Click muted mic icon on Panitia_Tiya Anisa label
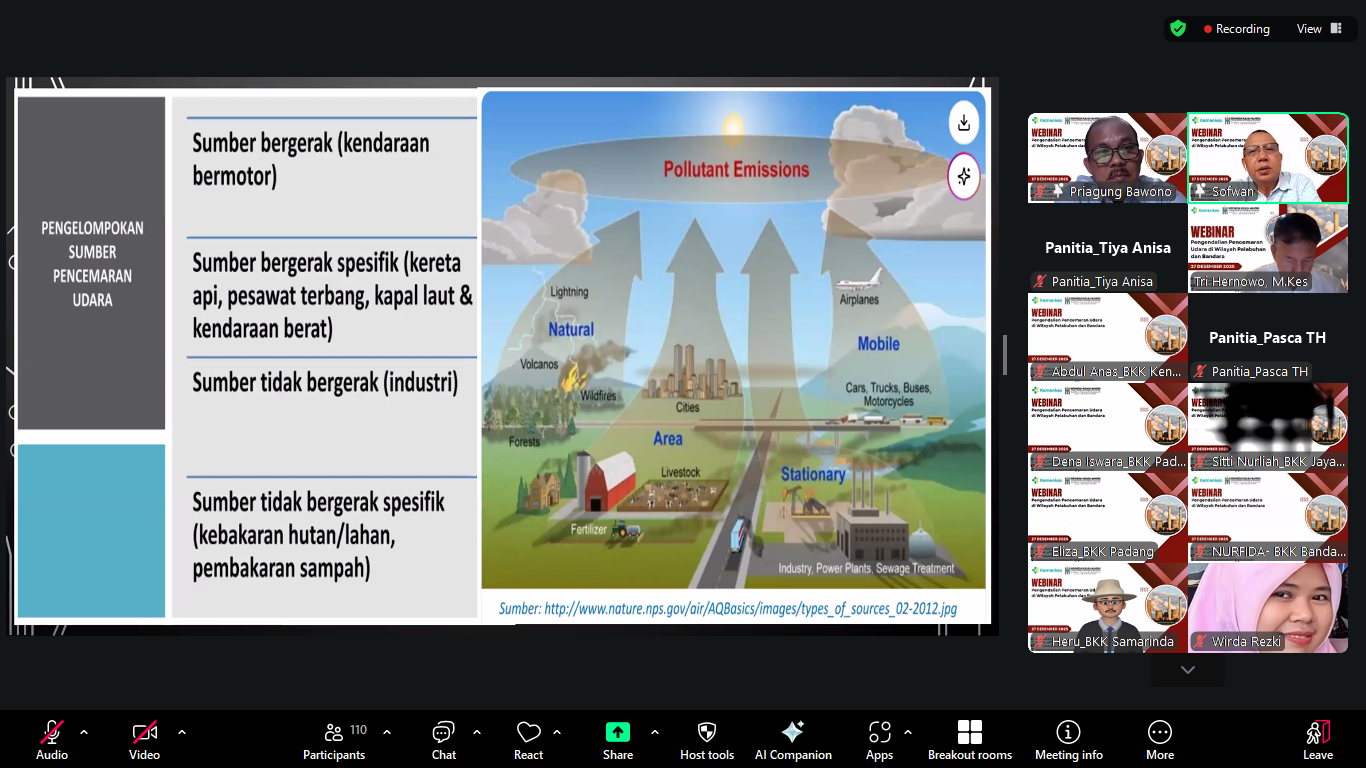The image size is (1366, 768). click(1040, 282)
